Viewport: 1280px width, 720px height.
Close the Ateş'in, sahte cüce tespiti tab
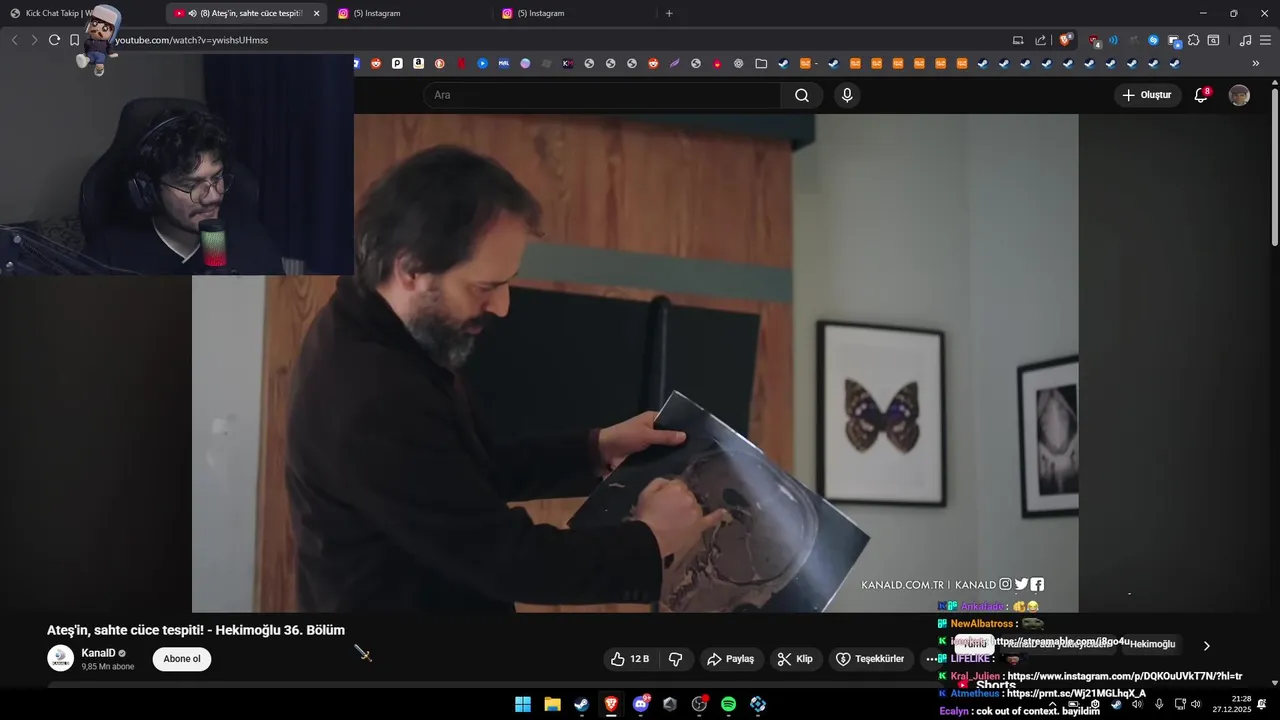[x=316, y=13]
